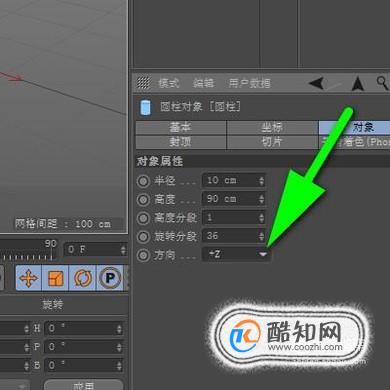Toggle the 半径 animation circle
Viewport: 390px width, 390px height.
143,181
